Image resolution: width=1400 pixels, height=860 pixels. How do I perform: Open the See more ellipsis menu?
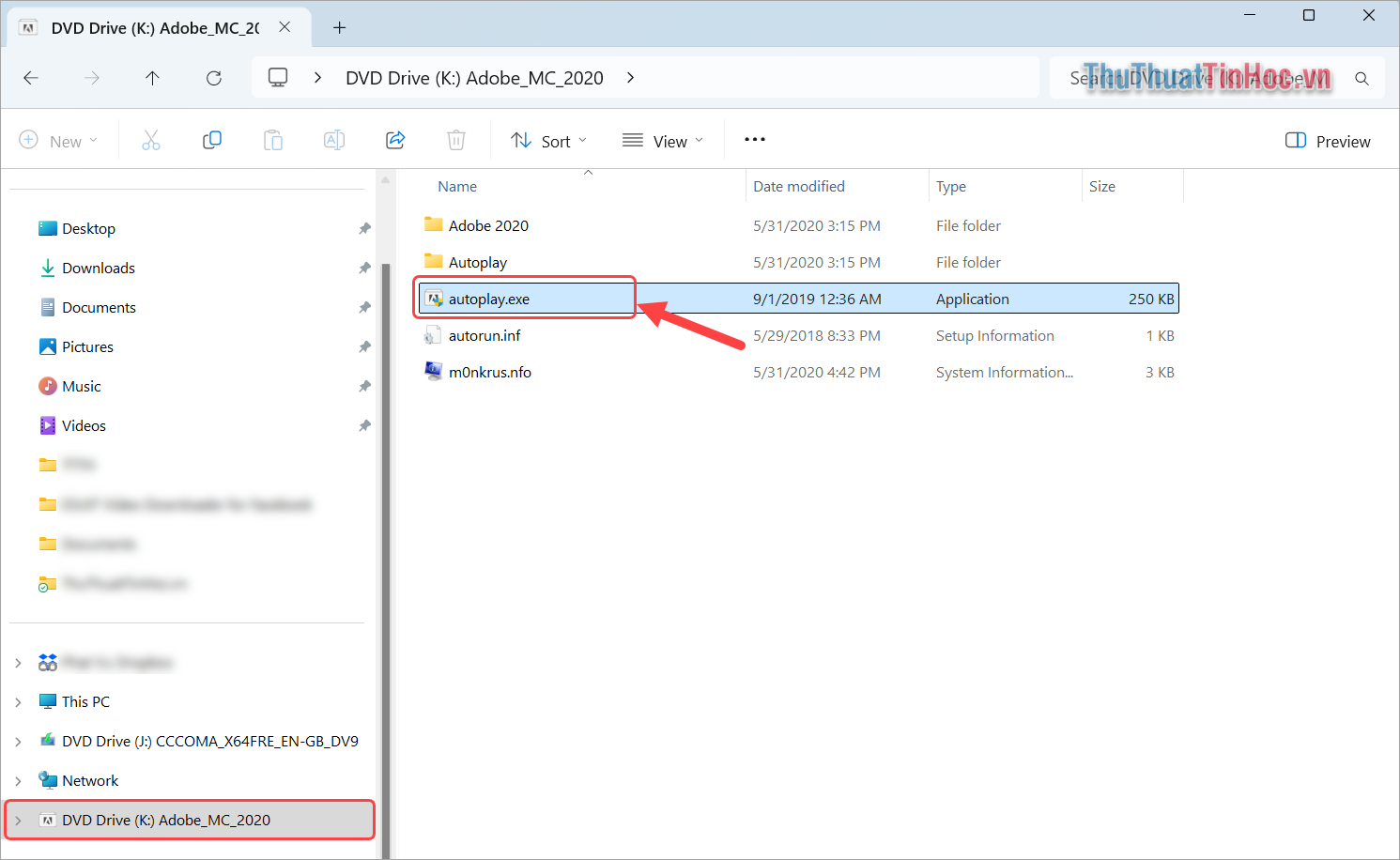click(755, 140)
